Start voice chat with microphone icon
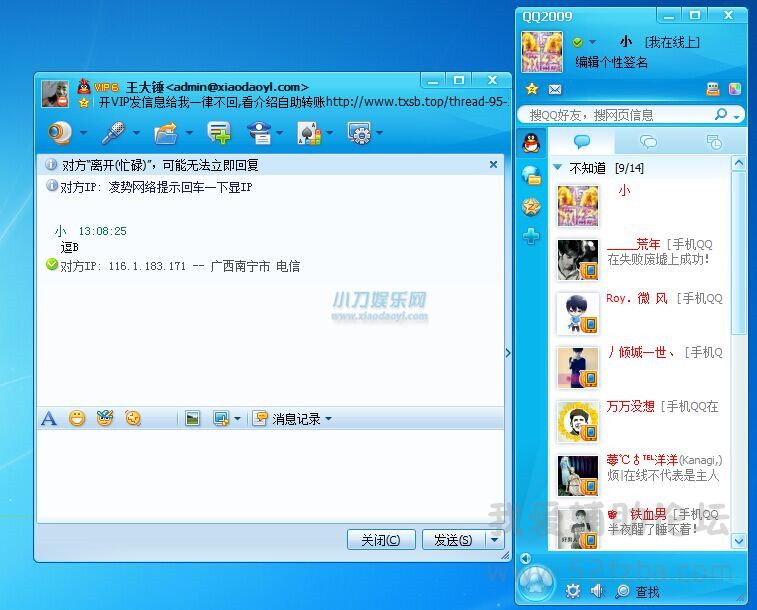The width and height of the screenshot is (757, 610). (x=113, y=132)
